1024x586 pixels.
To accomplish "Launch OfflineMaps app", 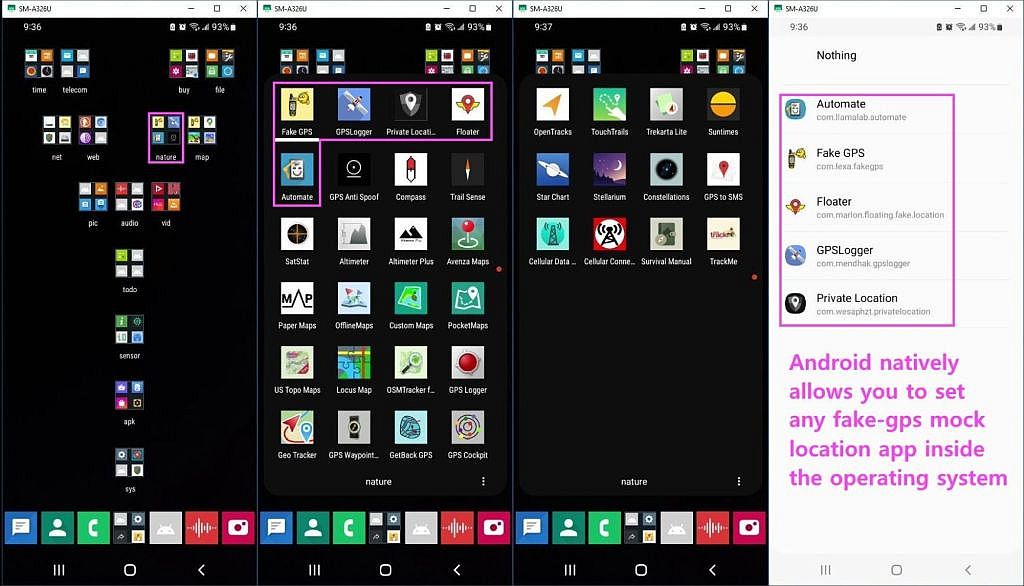I will point(354,299).
